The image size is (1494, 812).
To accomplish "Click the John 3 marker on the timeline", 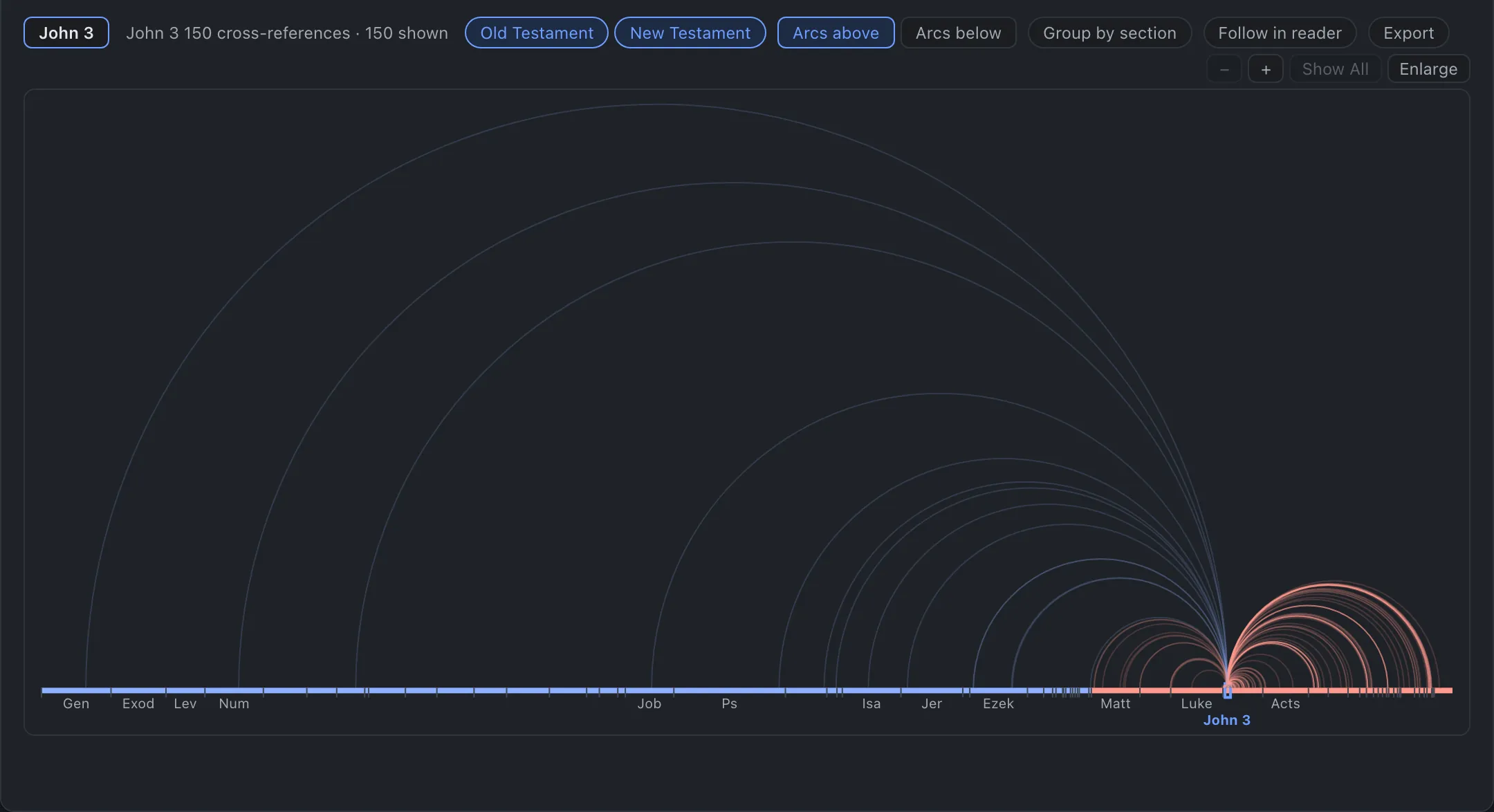I will [1228, 691].
